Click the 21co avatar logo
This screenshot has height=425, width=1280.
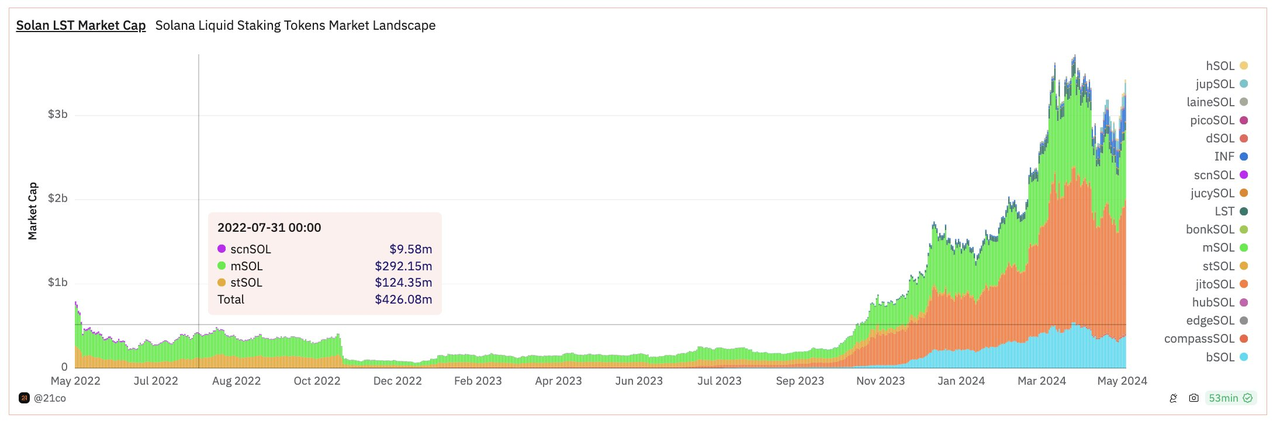pyautogui.click(x=23, y=398)
